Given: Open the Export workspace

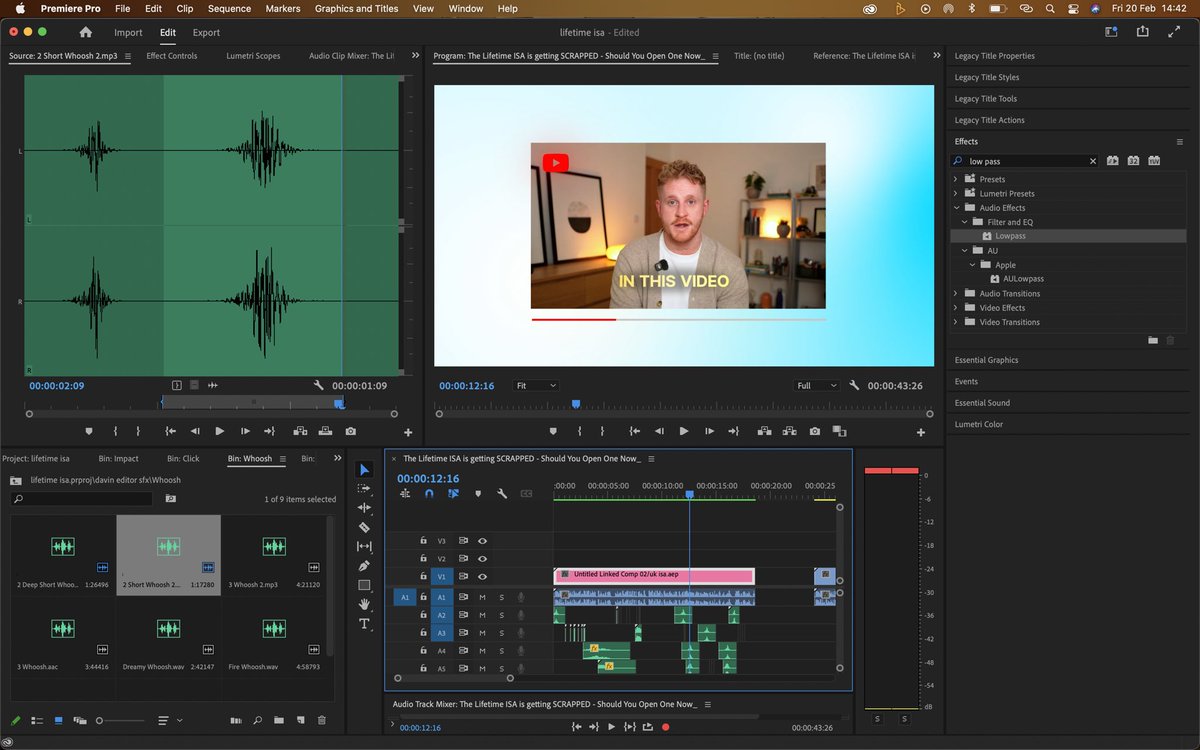Looking at the screenshot, I should (206, 33).
